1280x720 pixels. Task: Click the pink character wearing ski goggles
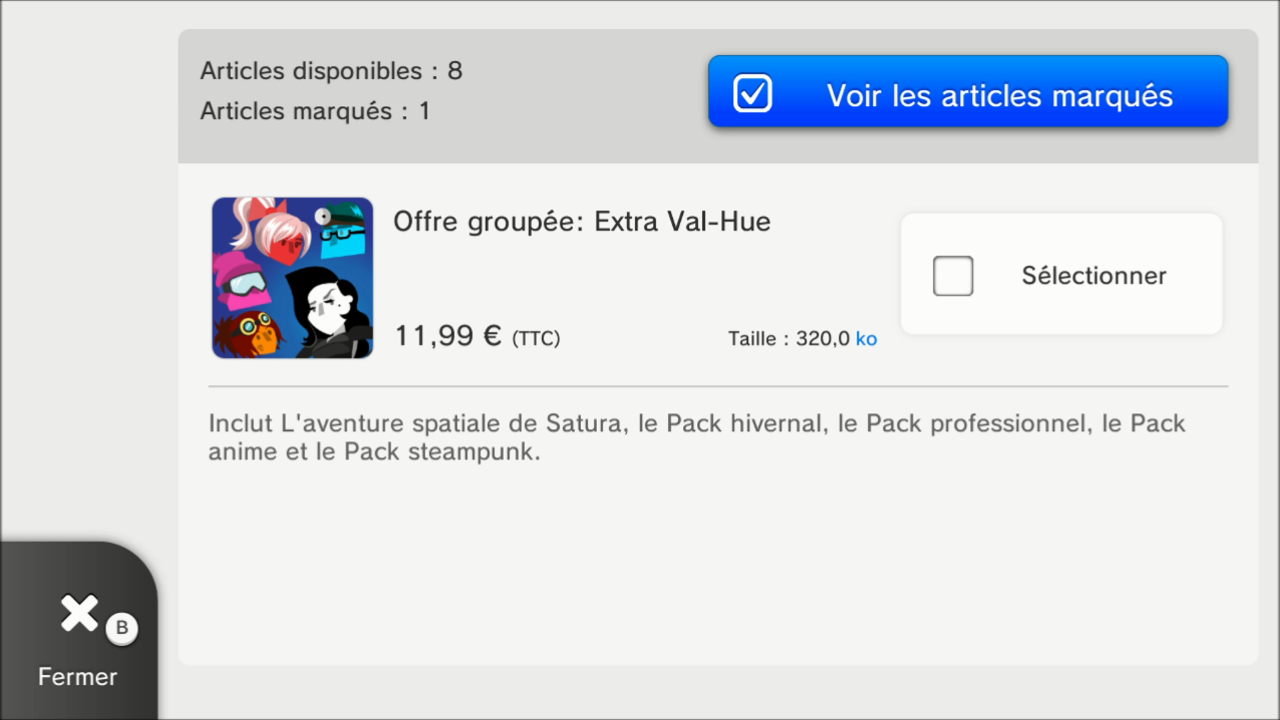(241, 281)
